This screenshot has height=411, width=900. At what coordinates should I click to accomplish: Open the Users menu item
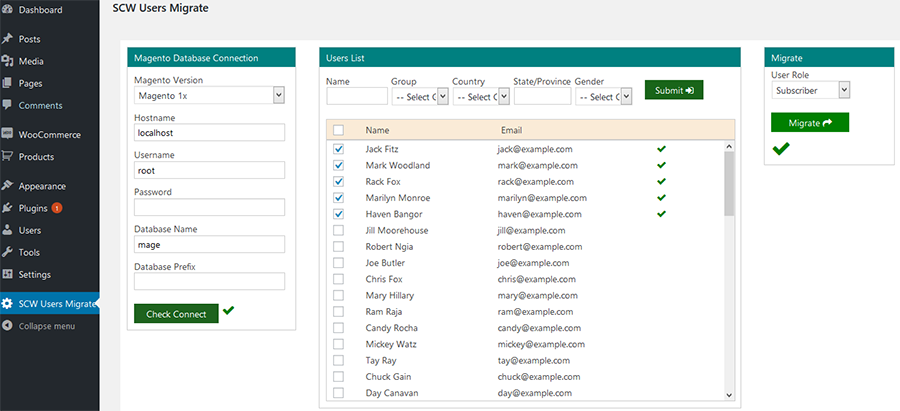(29, 230)
